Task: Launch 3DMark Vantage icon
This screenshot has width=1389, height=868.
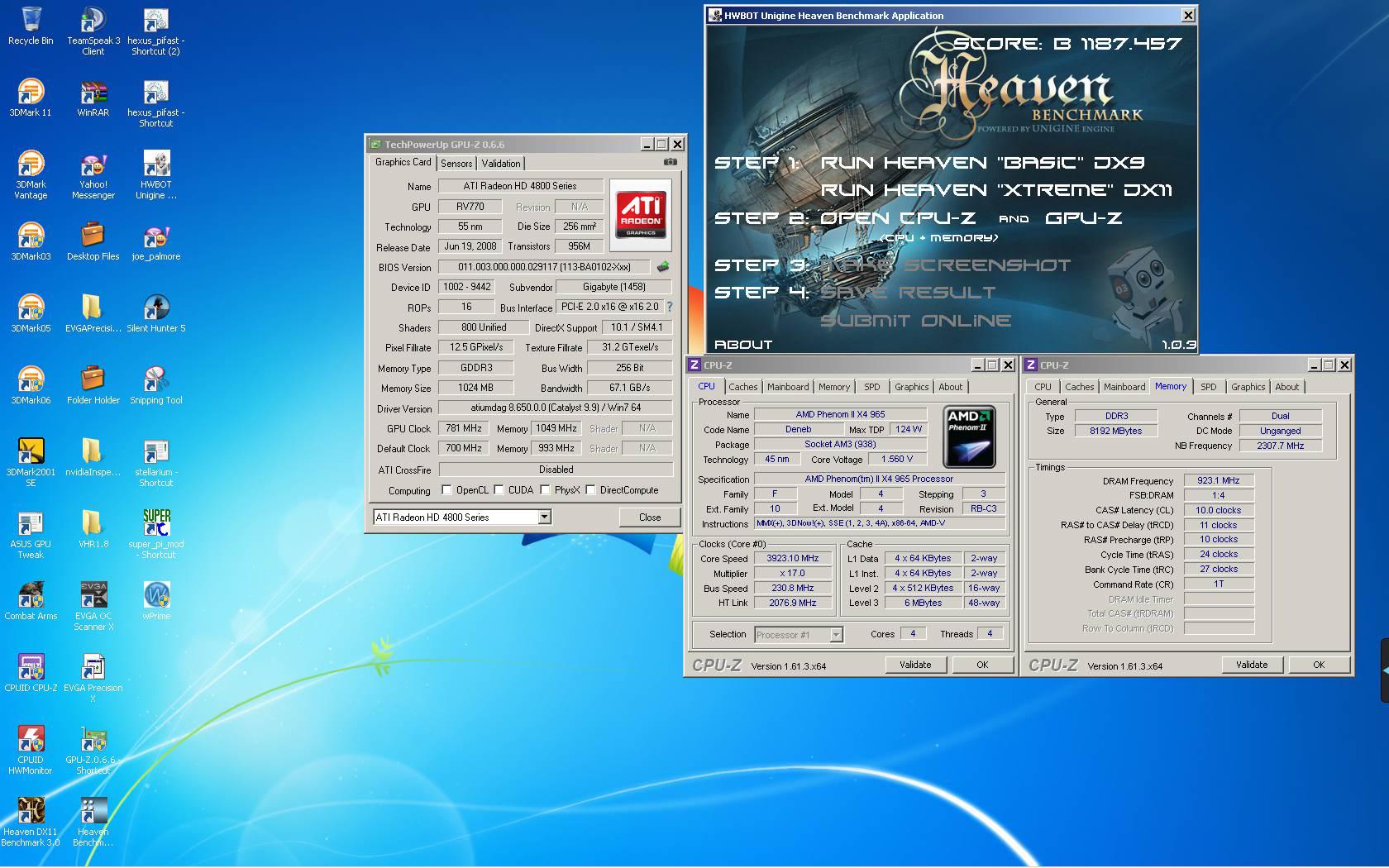Action: pyautogui.click(x=31, y=174)
